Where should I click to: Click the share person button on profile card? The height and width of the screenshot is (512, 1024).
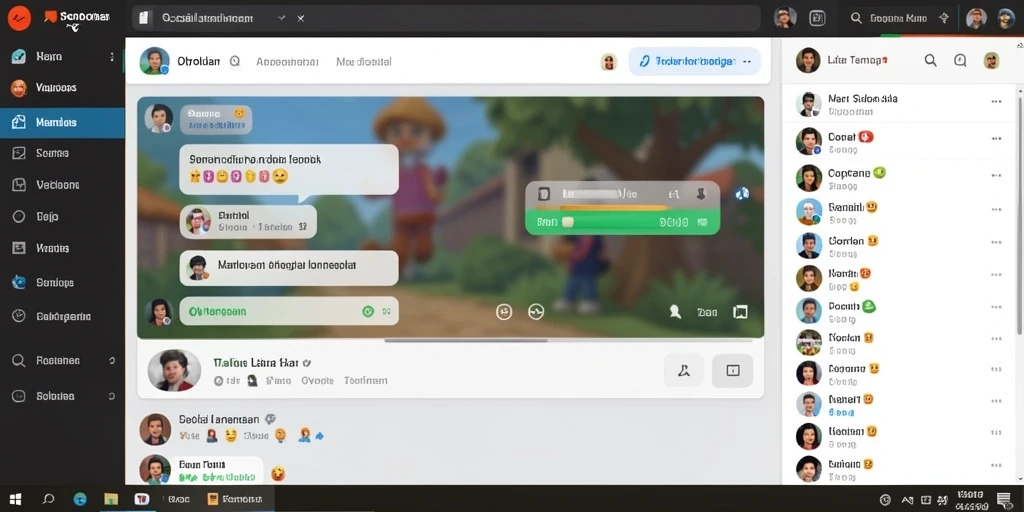tap(684, 371)
